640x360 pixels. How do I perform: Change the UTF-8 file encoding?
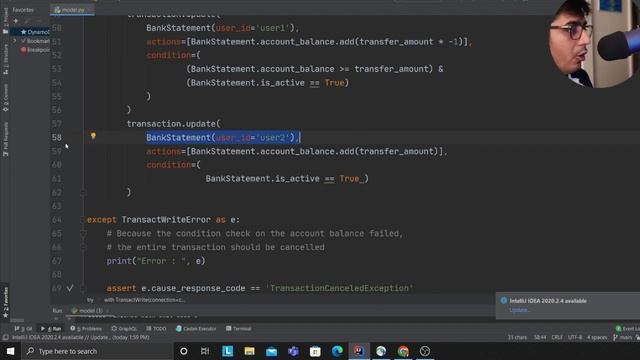(575, 338)
